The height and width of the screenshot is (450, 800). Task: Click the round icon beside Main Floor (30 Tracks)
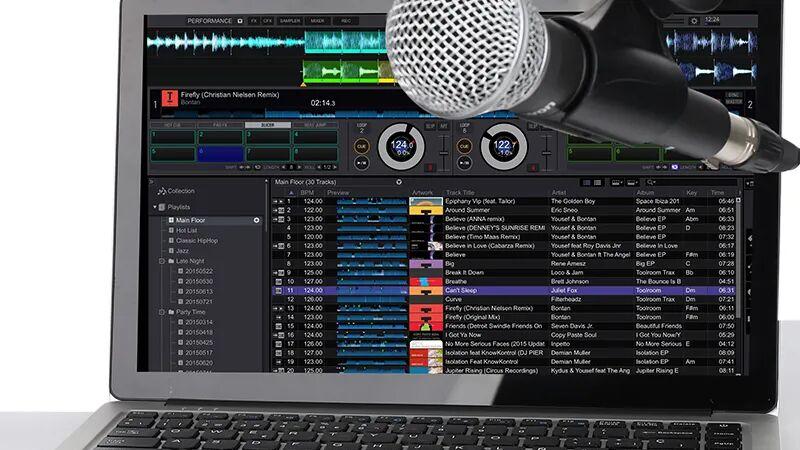pyautogui.click(x=399, y=182)
